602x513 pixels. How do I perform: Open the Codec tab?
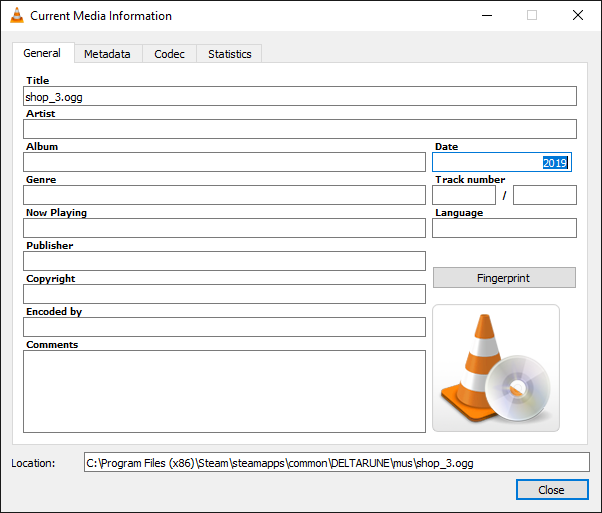click(169, 54)
